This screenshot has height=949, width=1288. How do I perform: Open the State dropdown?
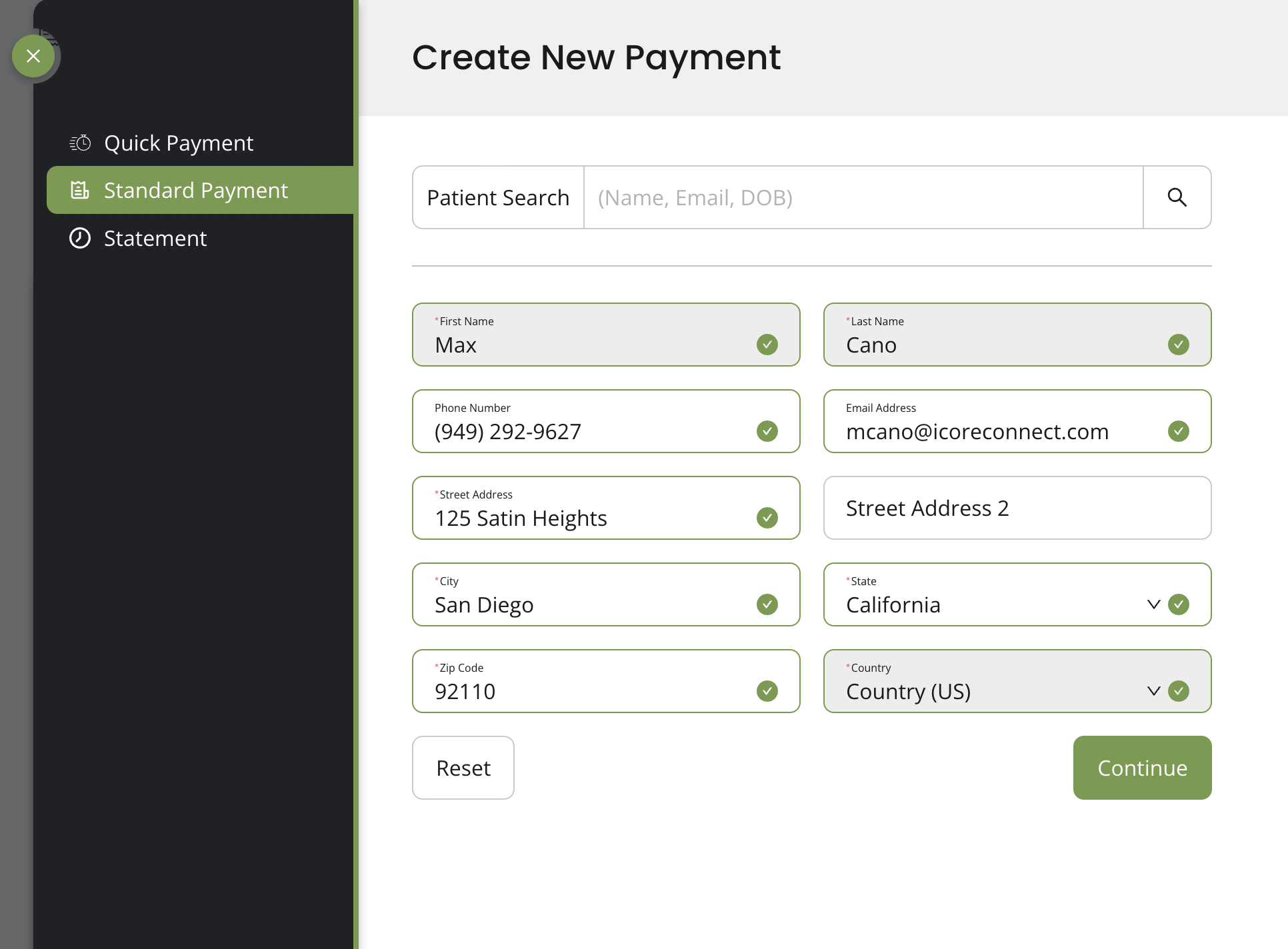click(1155, 604)
